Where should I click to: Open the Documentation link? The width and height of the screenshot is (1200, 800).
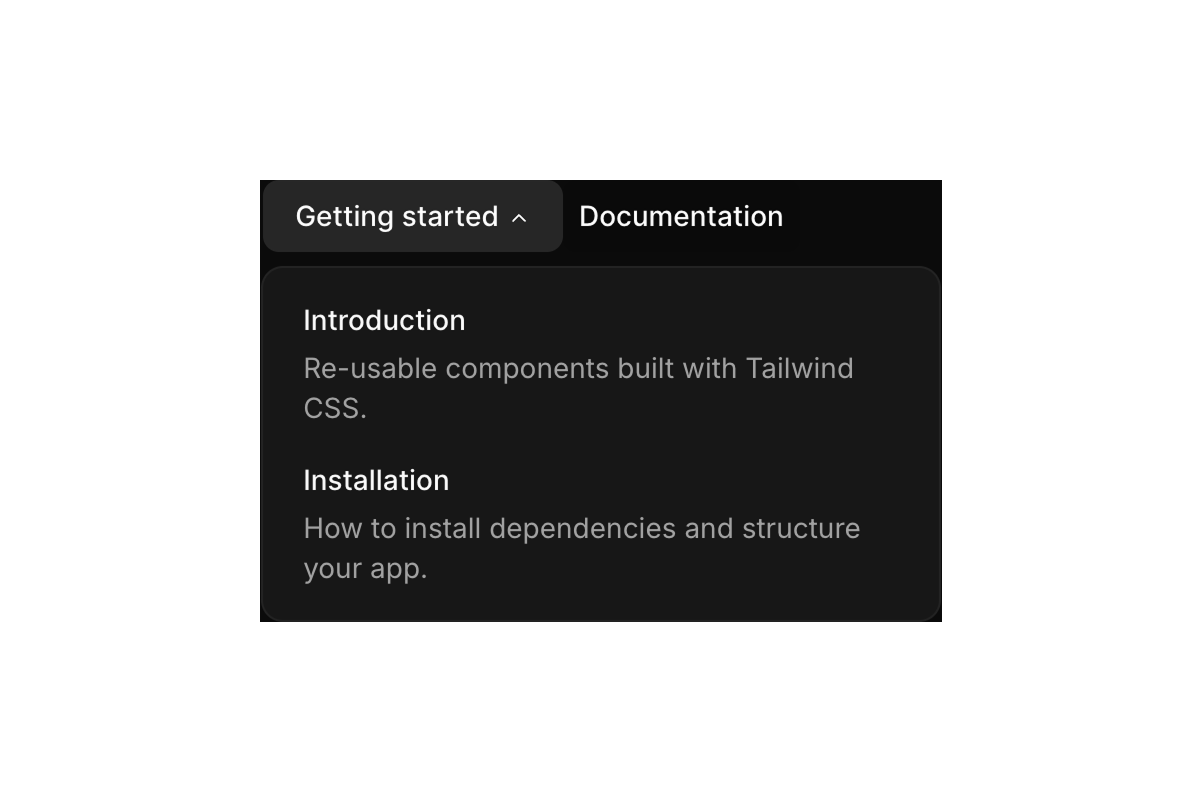680,216
